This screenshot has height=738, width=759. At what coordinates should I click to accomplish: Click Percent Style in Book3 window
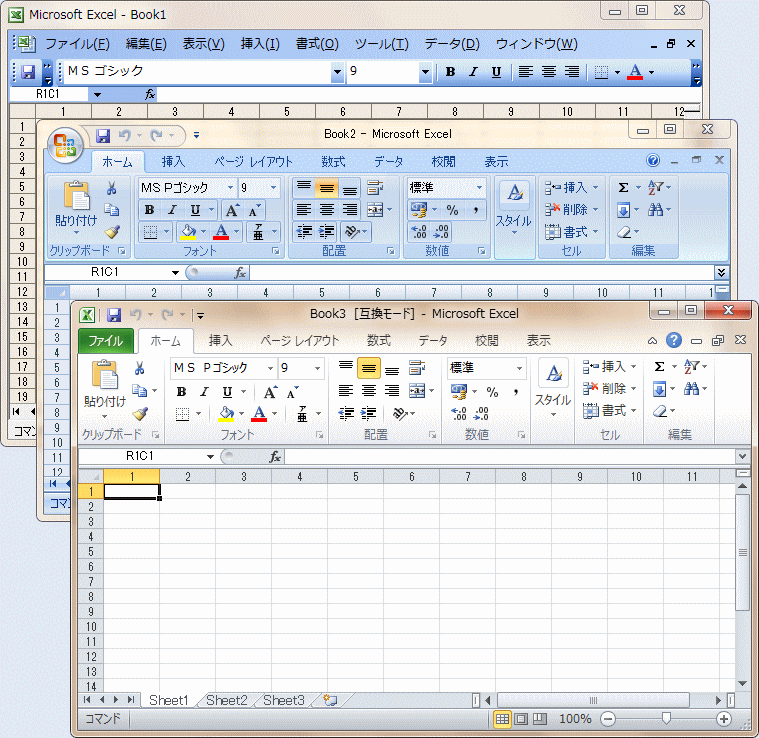click(x=492, y=392)
